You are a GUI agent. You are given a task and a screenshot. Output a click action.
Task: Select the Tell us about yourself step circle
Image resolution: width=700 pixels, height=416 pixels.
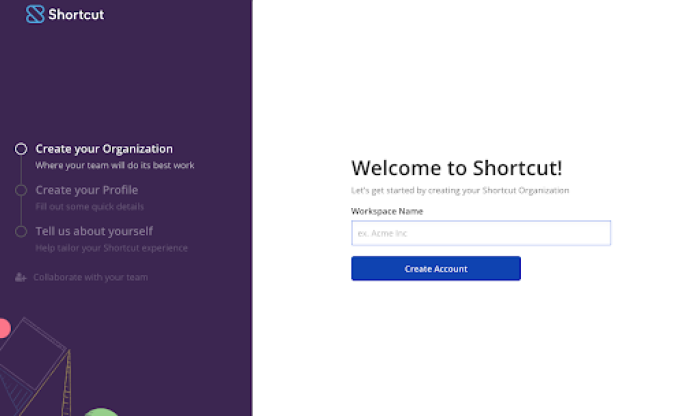click(x=21, y=232)
